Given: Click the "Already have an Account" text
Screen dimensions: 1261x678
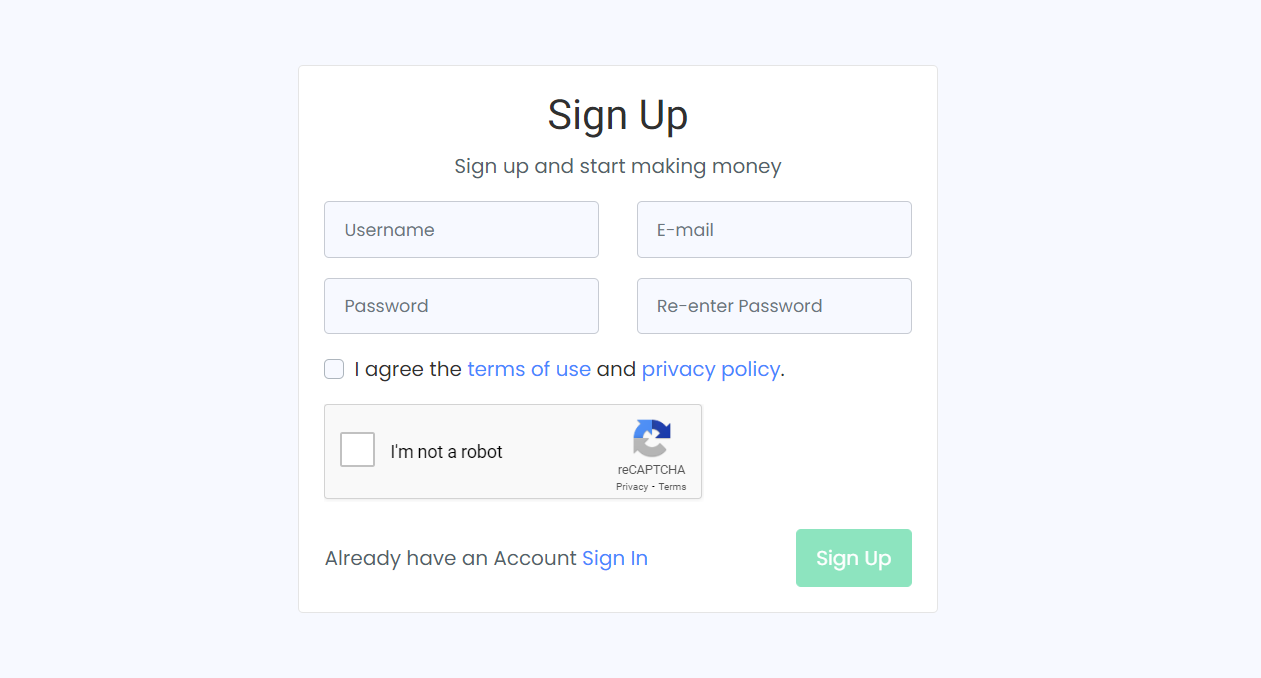Looking at the screenshot, I should coord(450,558).
